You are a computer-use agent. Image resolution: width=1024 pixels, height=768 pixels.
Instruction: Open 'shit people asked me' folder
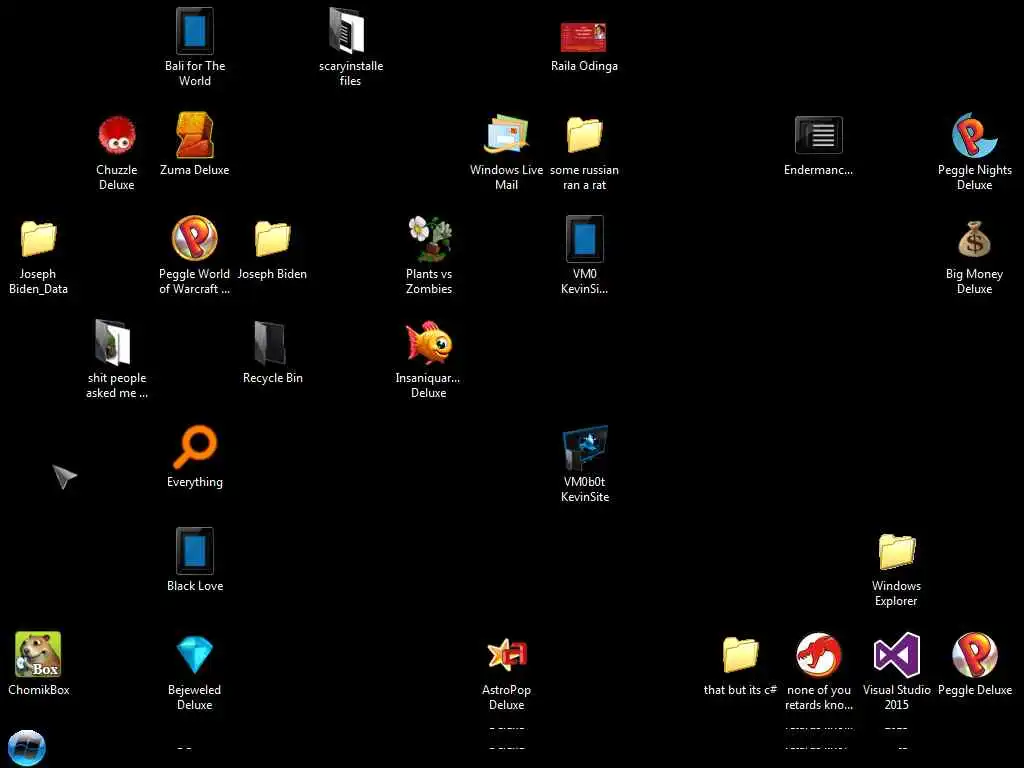(x=113, y=342)
